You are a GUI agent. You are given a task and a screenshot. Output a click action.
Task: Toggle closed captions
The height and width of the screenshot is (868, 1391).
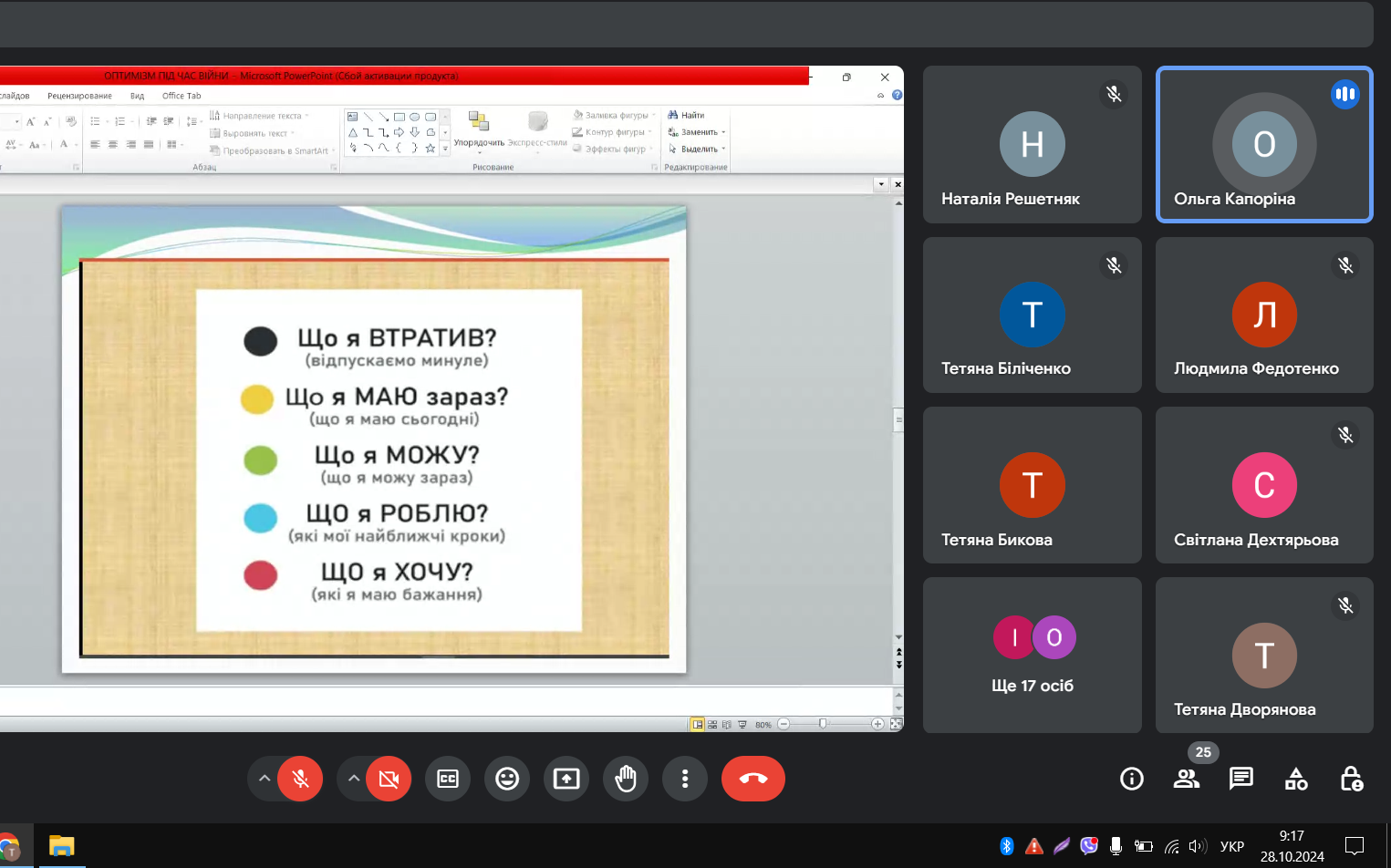(448, 779)
